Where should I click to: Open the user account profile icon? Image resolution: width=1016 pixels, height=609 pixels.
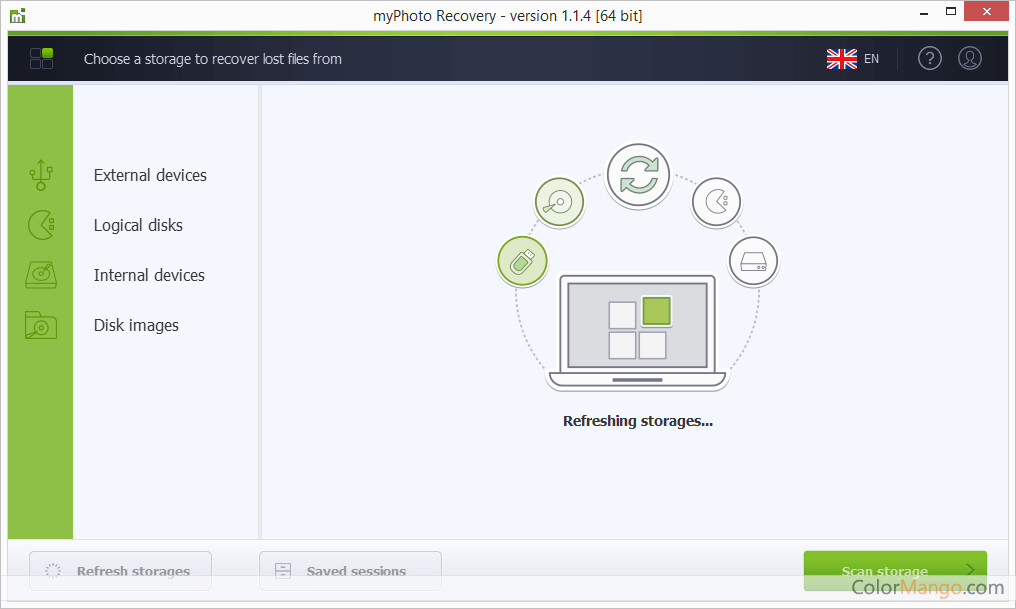[x=969, y=59]
